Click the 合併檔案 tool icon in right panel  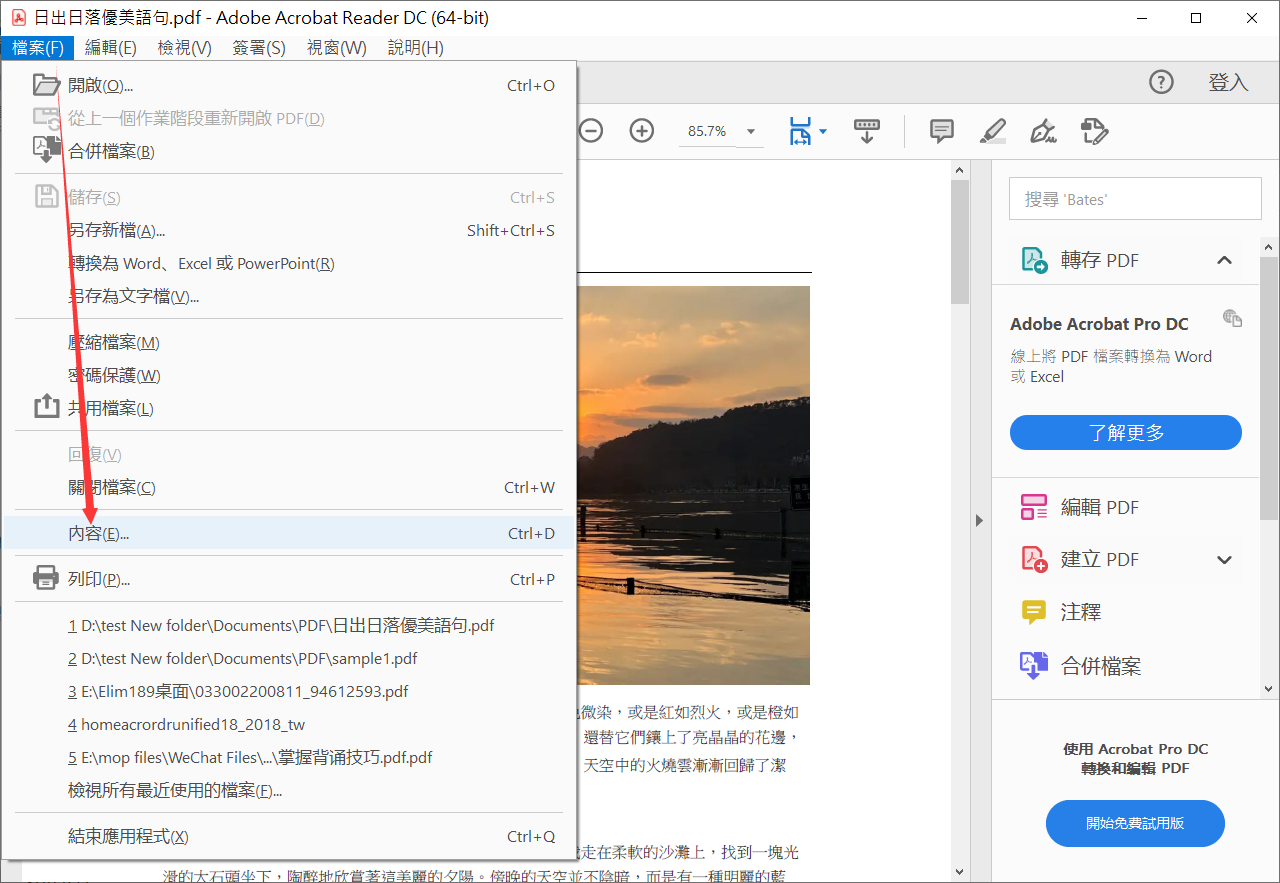point(1033,666)
